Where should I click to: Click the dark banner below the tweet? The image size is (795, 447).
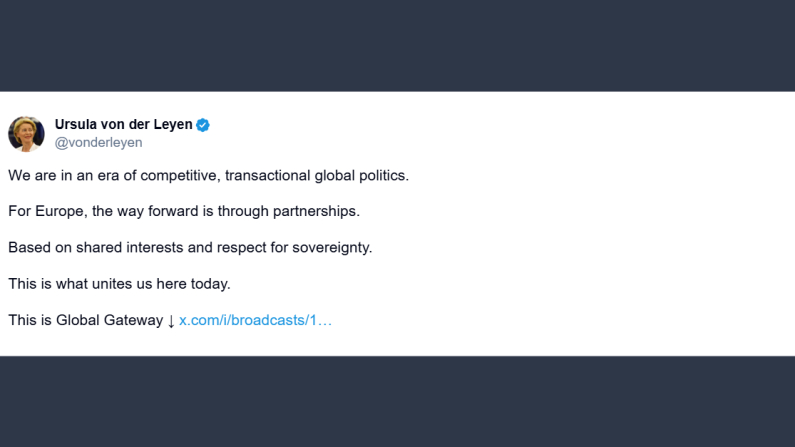click(397, 401)
